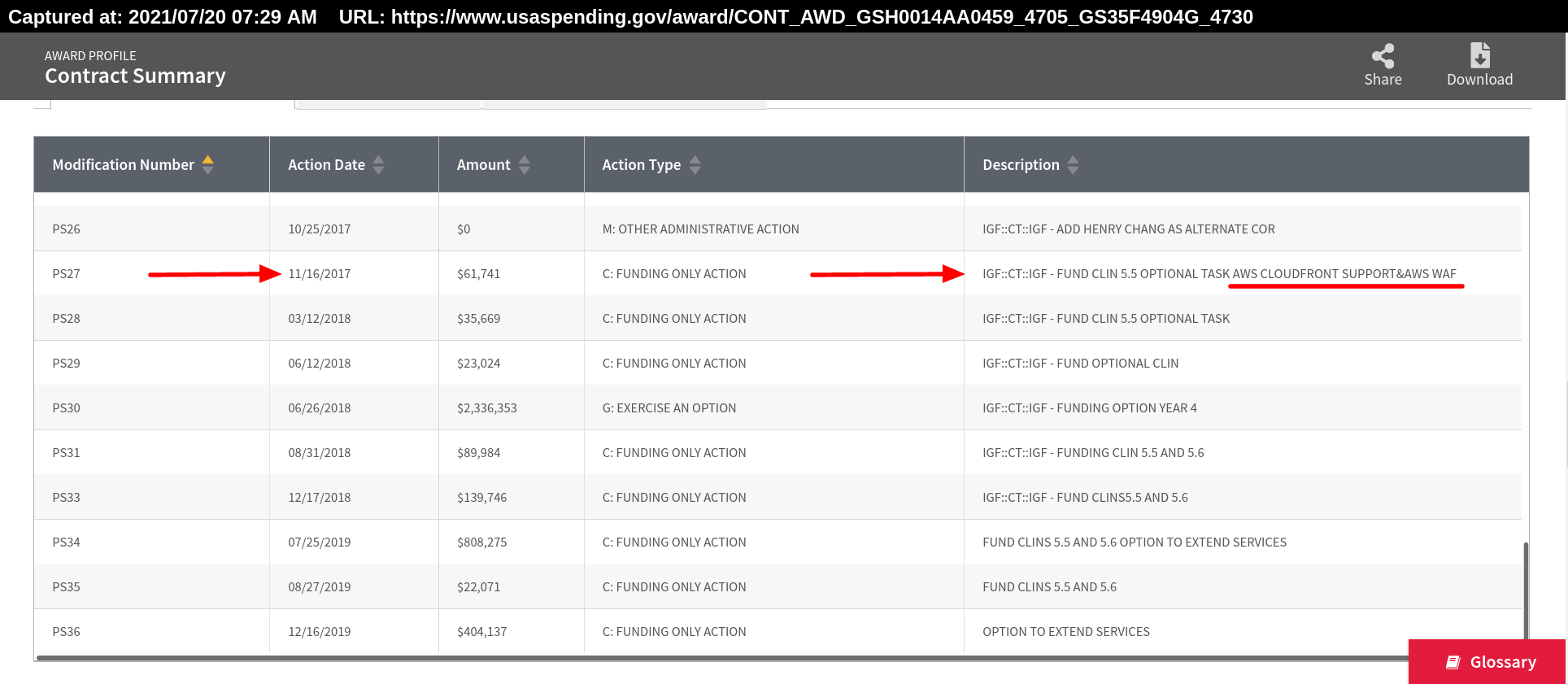
Task: Sort Description ascending with up arrow
Action: [1073, 159]
